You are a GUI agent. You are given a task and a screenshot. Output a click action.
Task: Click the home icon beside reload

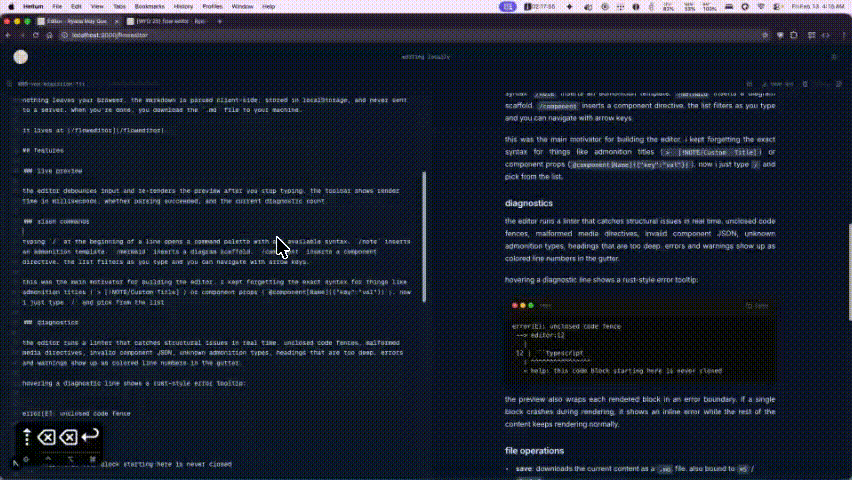coord(49,35)
